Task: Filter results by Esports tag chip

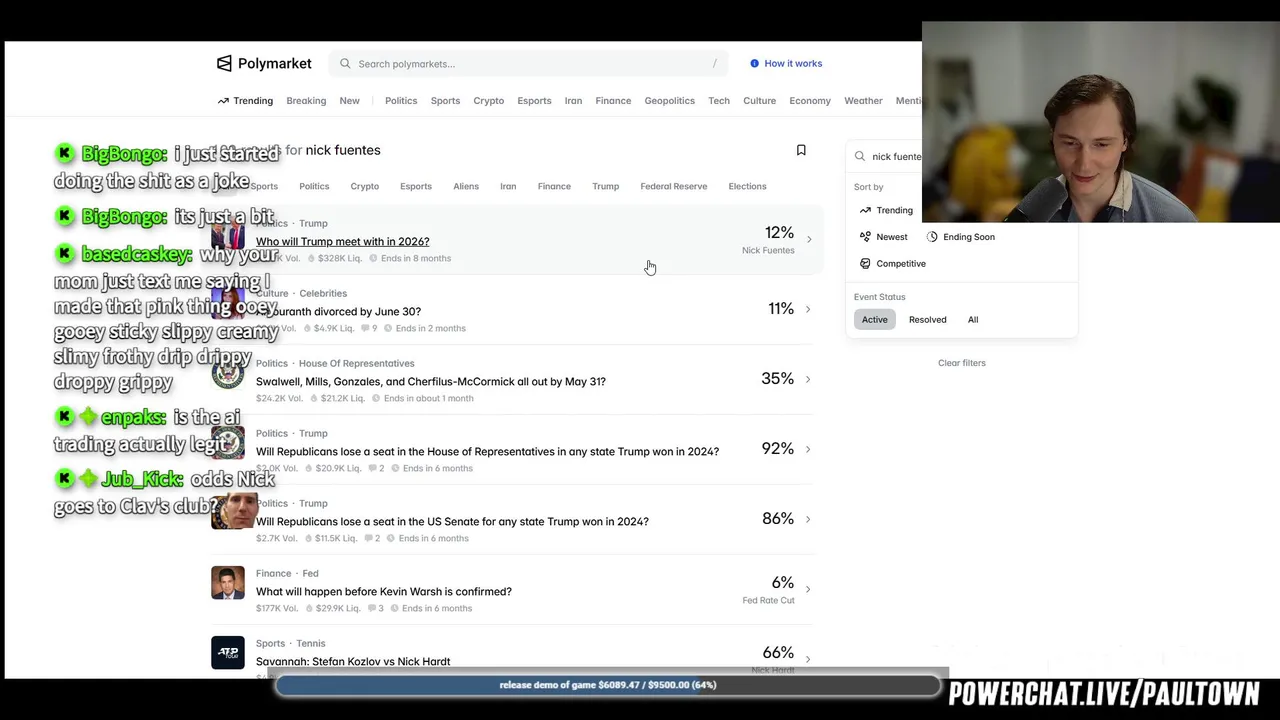Action: coord(416,186)
